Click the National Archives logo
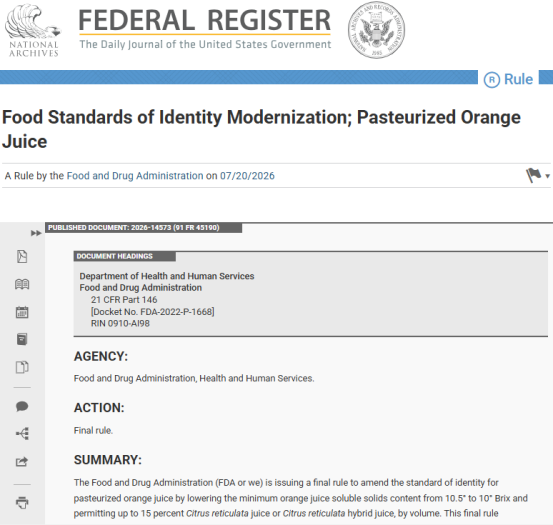Screen dimensions: 553x525 (33, 30)
